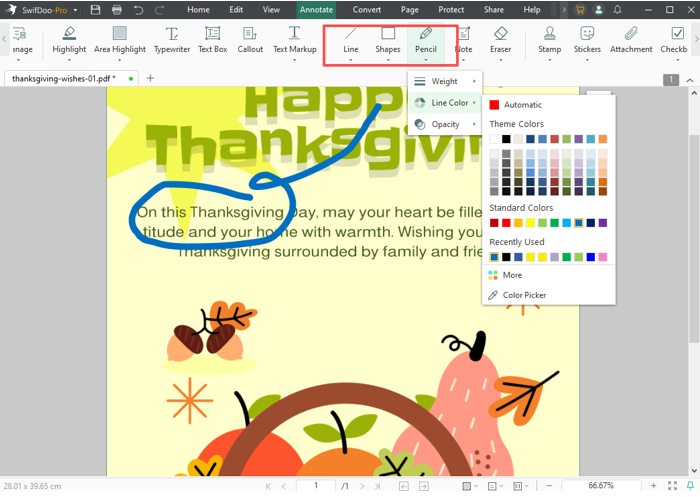This screenshot has width=700, height=497.
Task: Expand the Line Color submenu
Action: coord(445,103)
